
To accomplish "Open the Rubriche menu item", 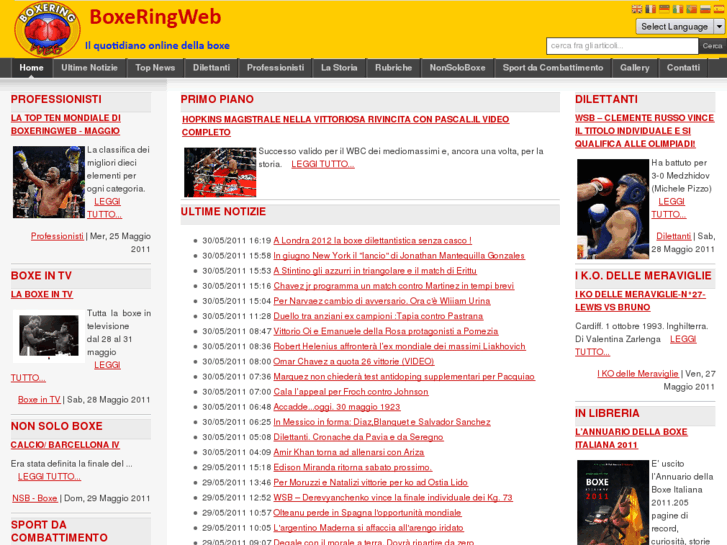I will pyautogui.click(x=393, y=68).
